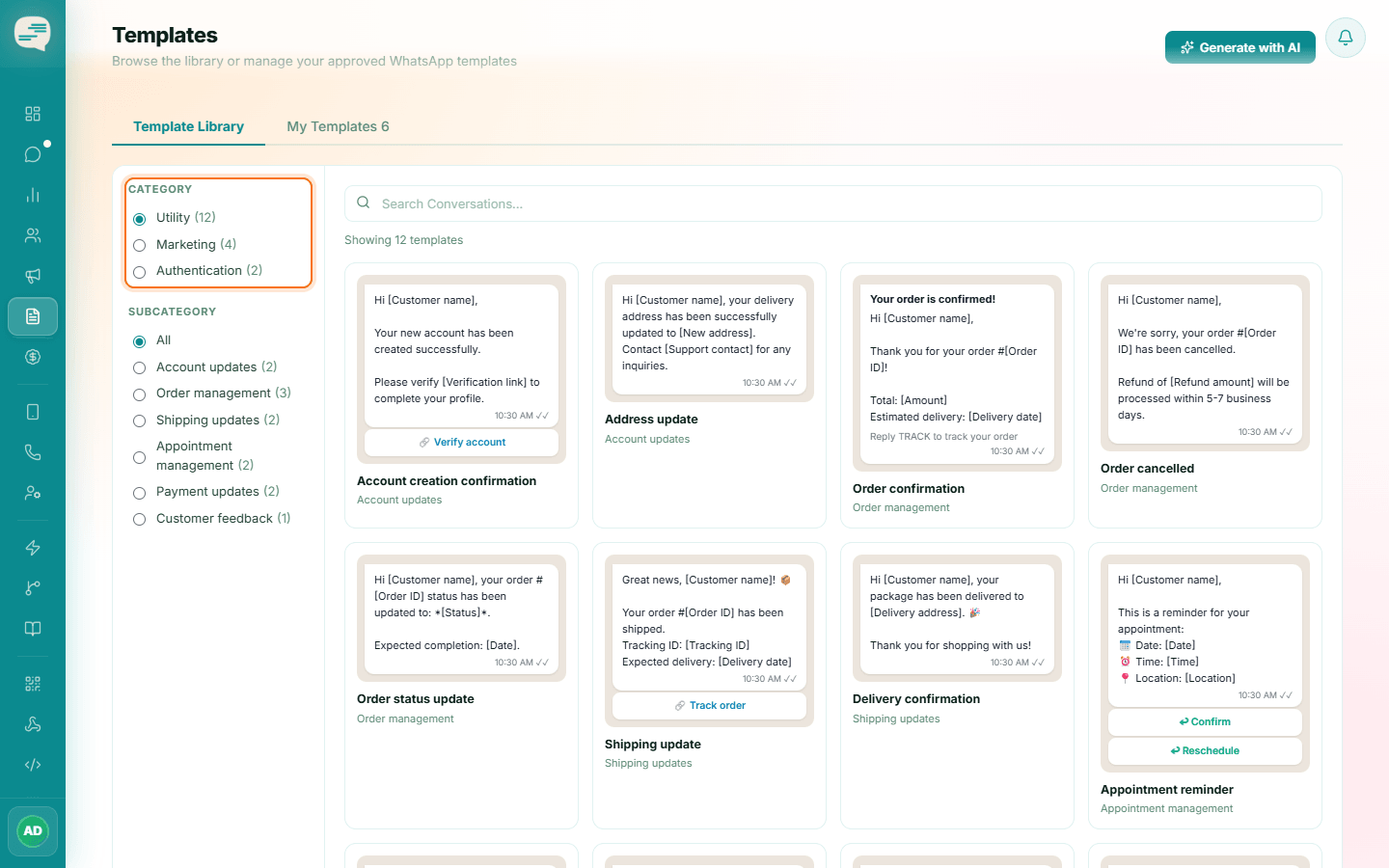This screenshot has height=868, width=1389.
Task: Open the notifications bell icon
Action: click(x=1346, y=38)
